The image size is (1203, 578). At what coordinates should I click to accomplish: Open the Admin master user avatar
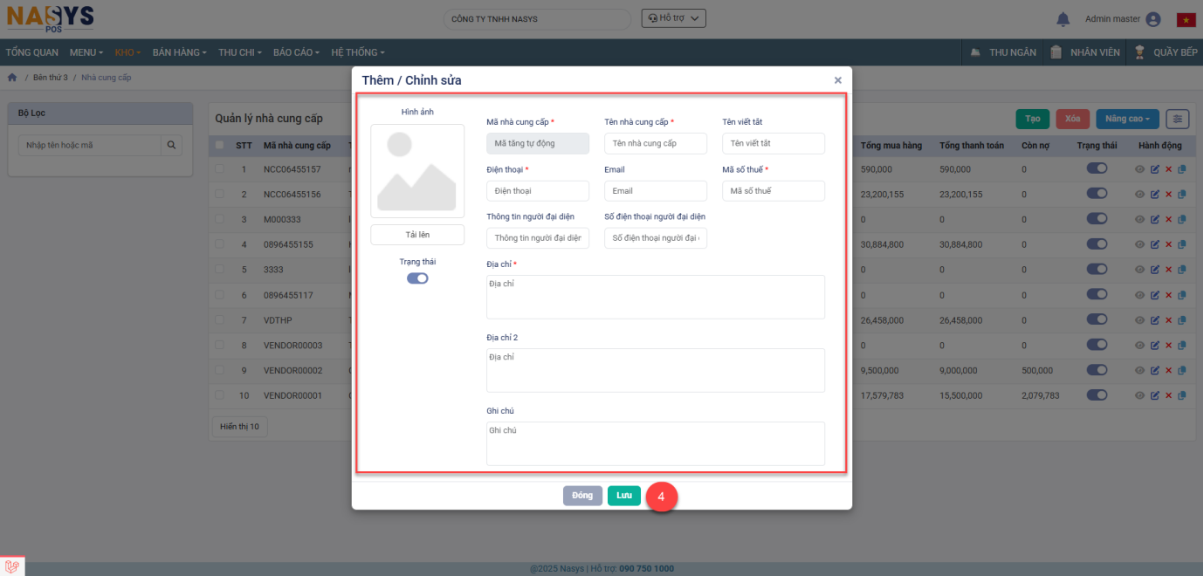pos(1153,19)
